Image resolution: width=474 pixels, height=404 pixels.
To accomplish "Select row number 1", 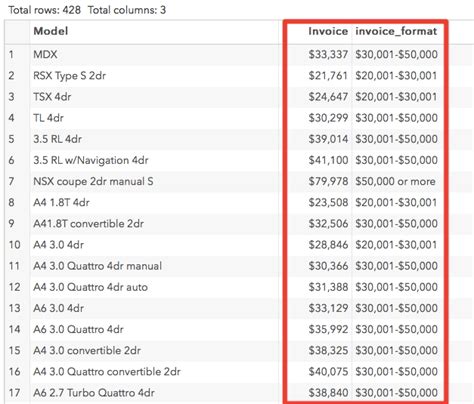I will point(11,54).
